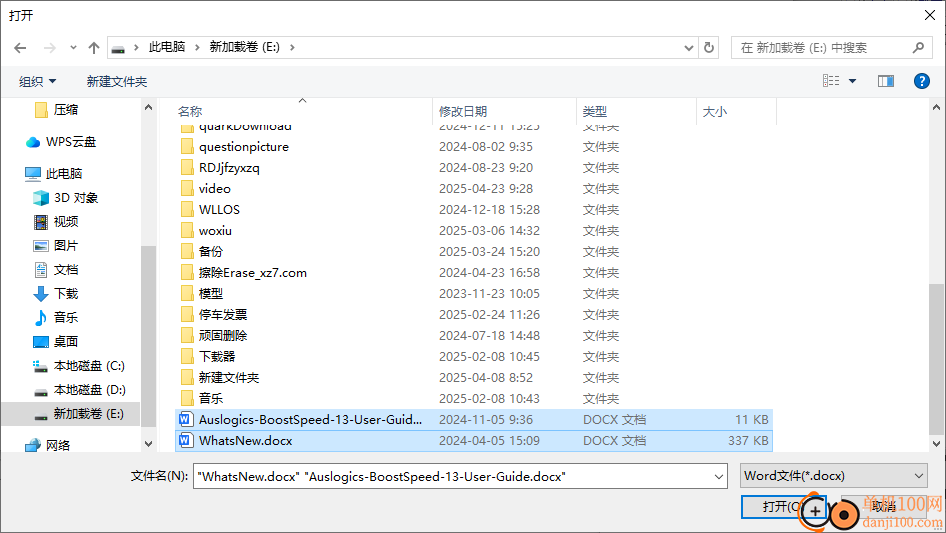Viewport: 946px width, 533px height.
Task: Open 文档 in the sidebar
Action: click(x=66, y=270)
